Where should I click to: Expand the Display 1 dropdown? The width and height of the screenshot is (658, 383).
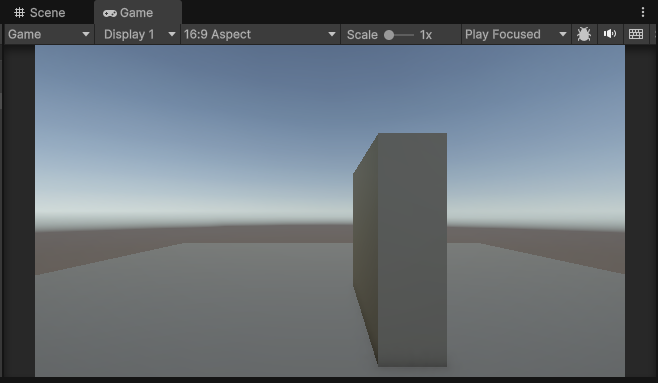pos(138,34)
